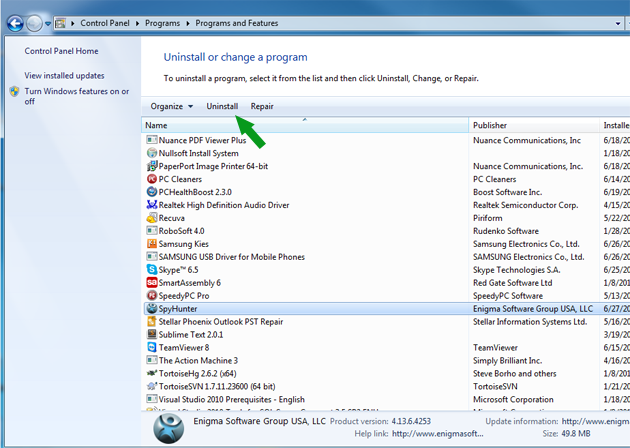The image size is (630, 448).
Task: Click Nuance PDF Viewer Plus icon
Action: (152, 140)
